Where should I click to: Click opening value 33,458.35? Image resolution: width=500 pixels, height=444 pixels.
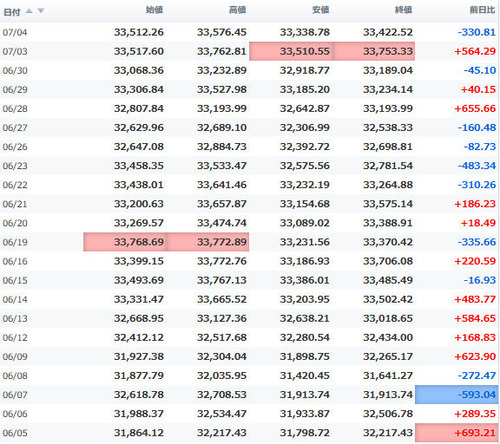click(x=139, y=165)
